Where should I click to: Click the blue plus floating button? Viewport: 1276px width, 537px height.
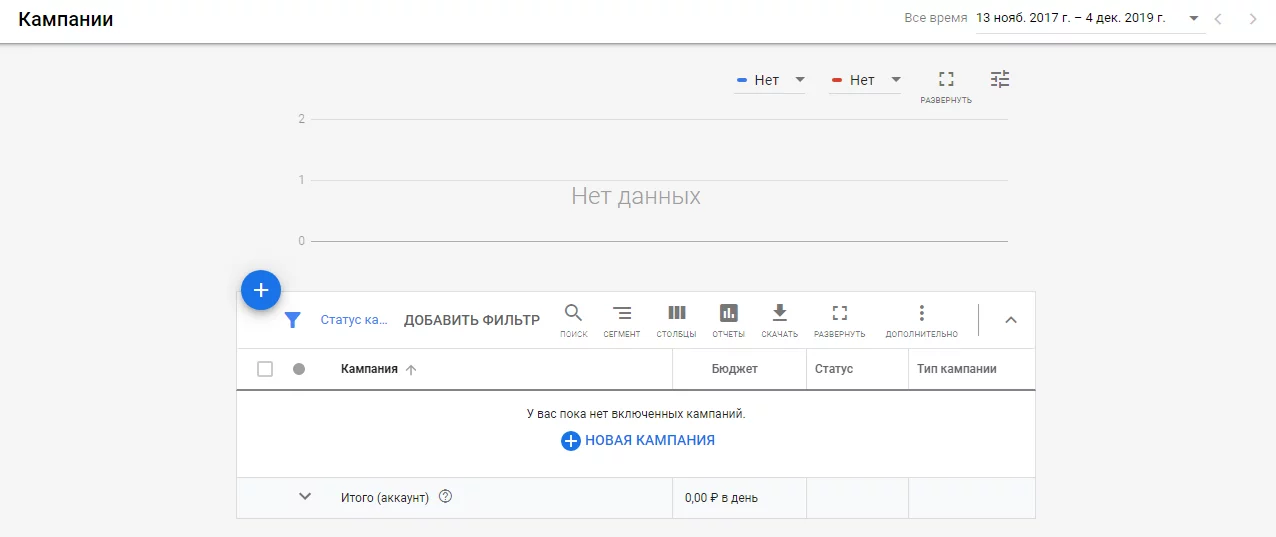pyautogui.click(x=261, y=290)
